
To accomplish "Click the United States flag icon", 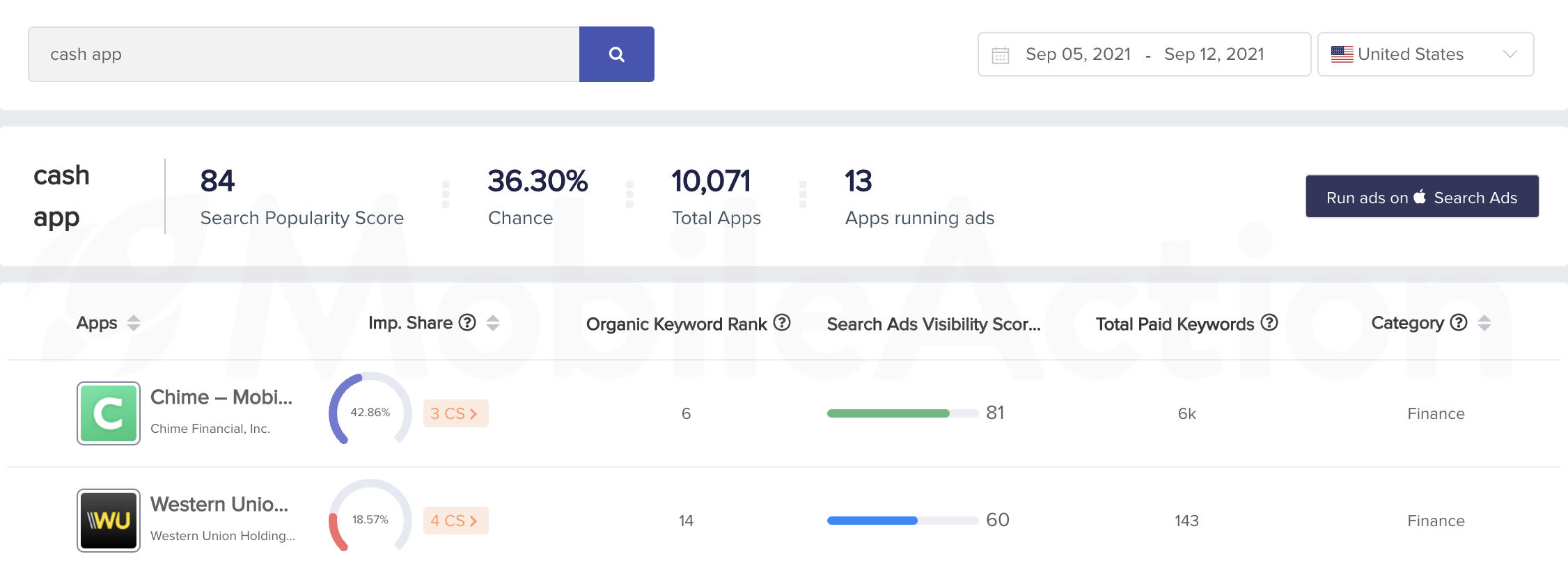I will pyautogui.click(x=1342, y=54).
